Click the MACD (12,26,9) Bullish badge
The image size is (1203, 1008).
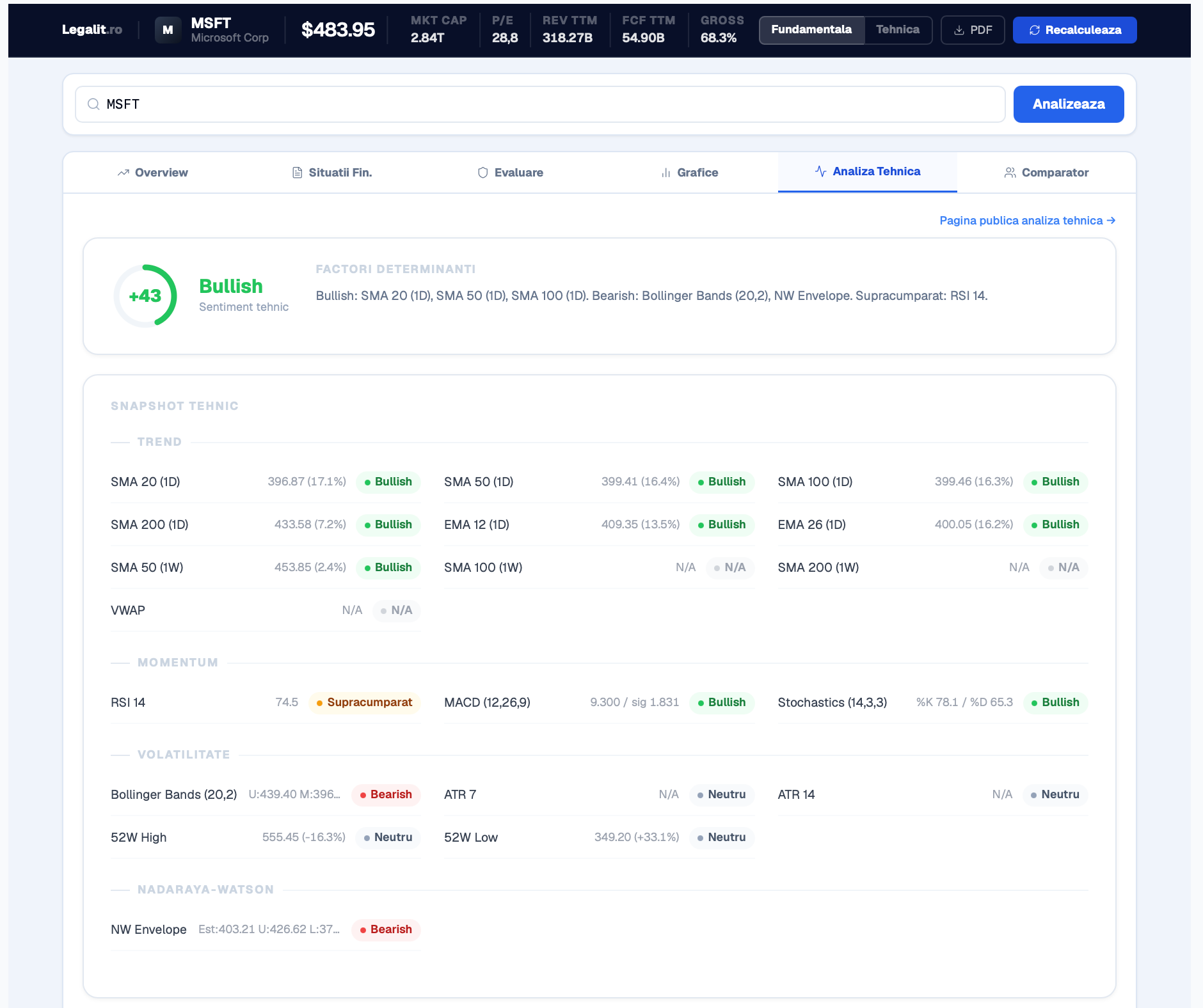(x=722, y=702)
